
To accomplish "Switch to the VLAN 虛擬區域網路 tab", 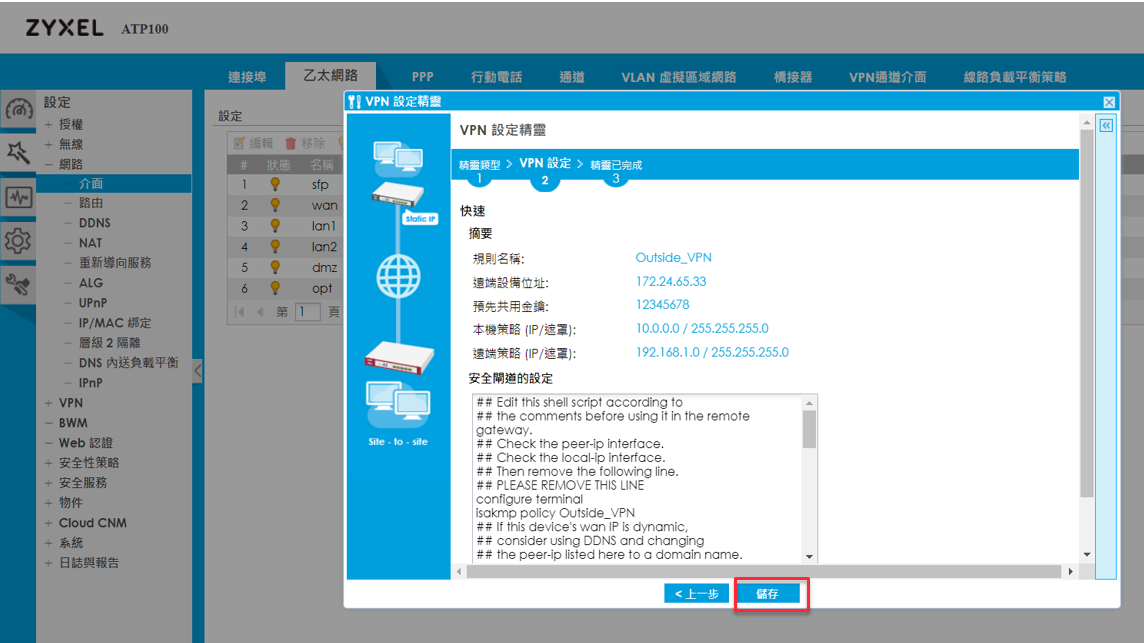I will pyautogui.click(x=679, y=77).
